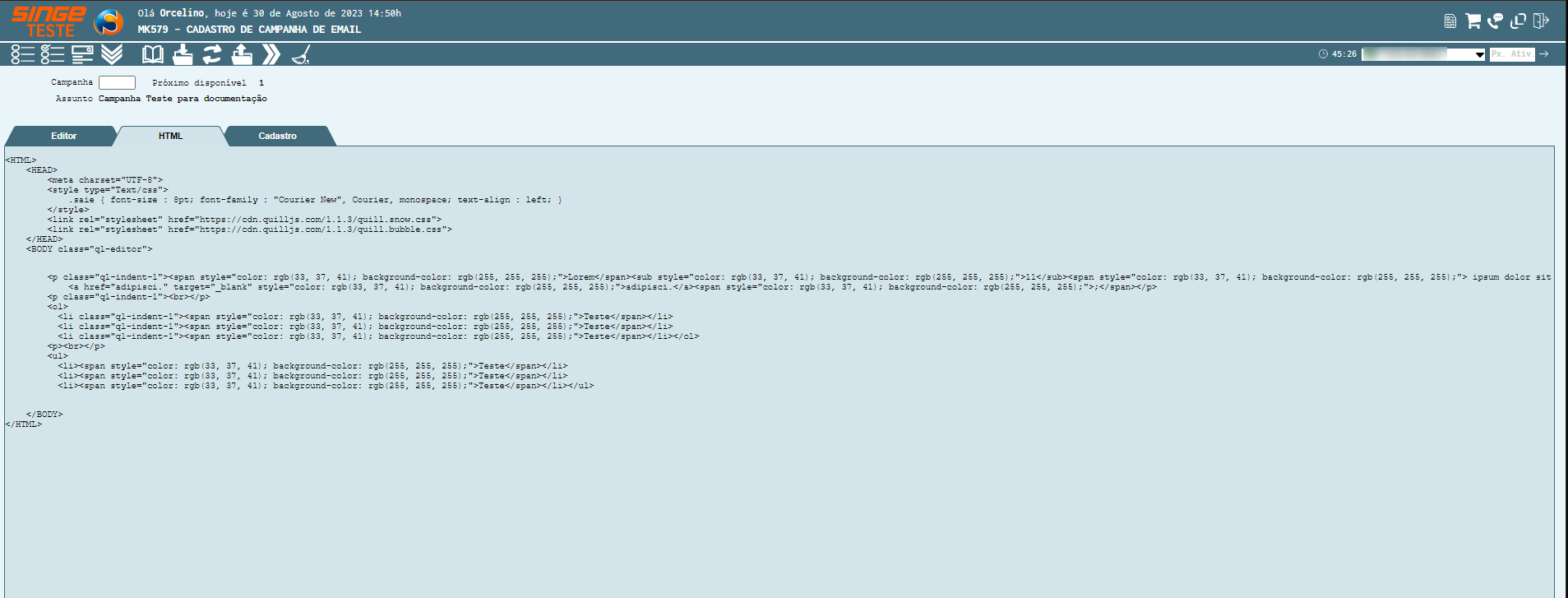Open the news document icon in header
This screenshot has width=1568, height=598.
click(1450, 21)
